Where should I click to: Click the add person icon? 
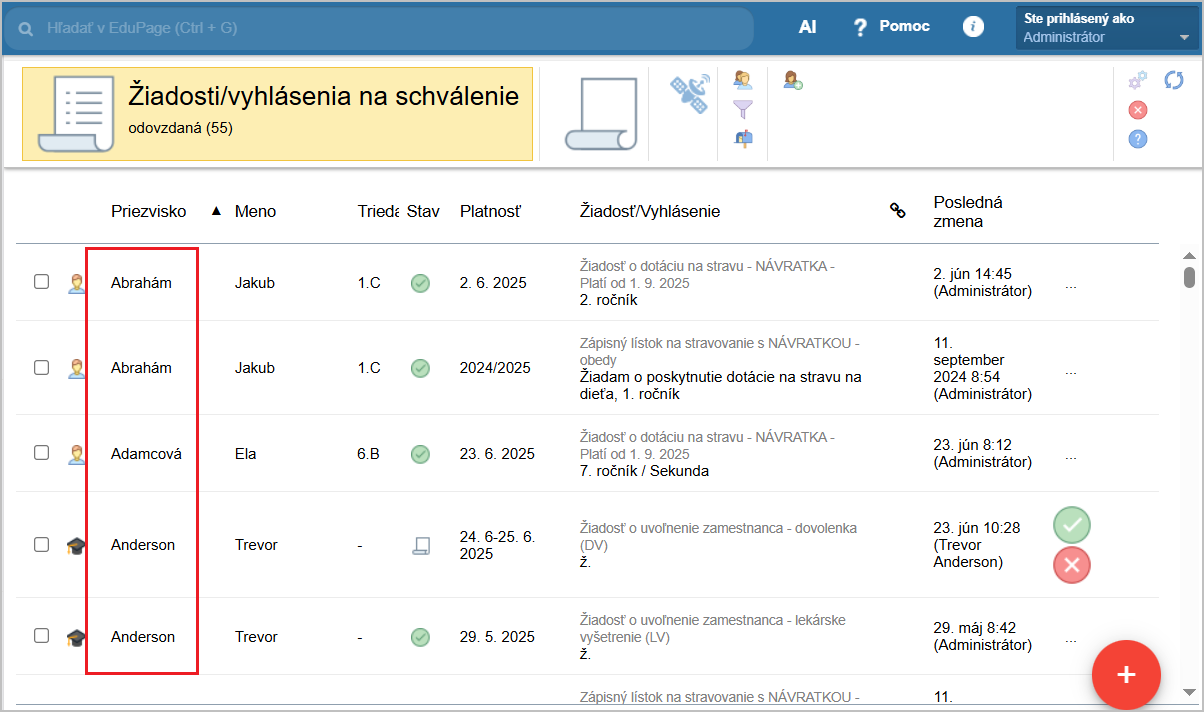(793, 80)
